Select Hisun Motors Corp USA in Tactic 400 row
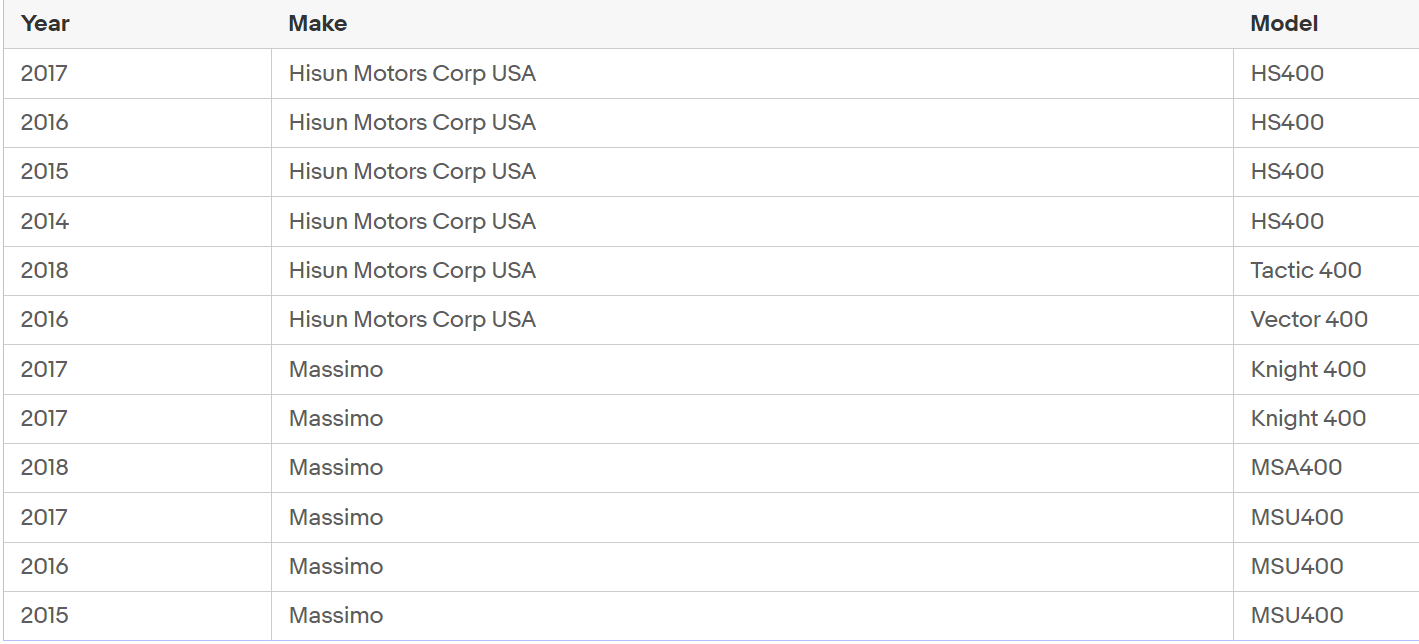The image size is (1419, 644). 412,270
